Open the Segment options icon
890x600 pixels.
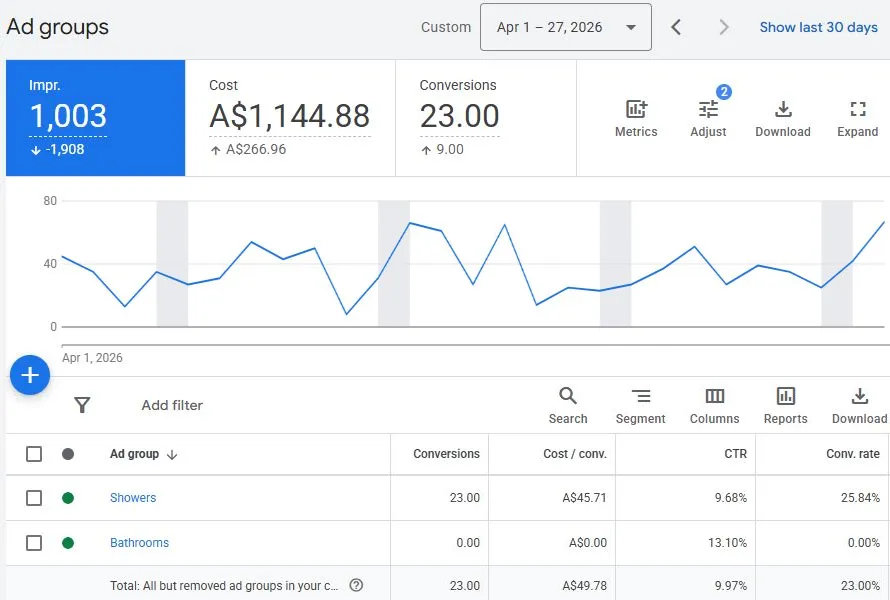coord(640,397)
